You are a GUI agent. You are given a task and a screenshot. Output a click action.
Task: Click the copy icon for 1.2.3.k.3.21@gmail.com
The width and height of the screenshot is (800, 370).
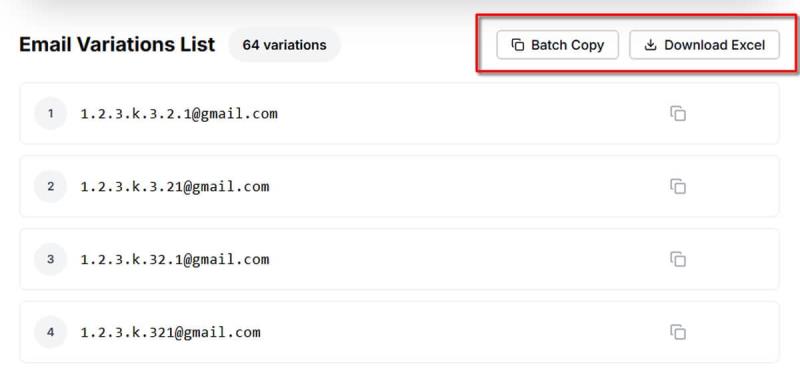click(678, 186)
